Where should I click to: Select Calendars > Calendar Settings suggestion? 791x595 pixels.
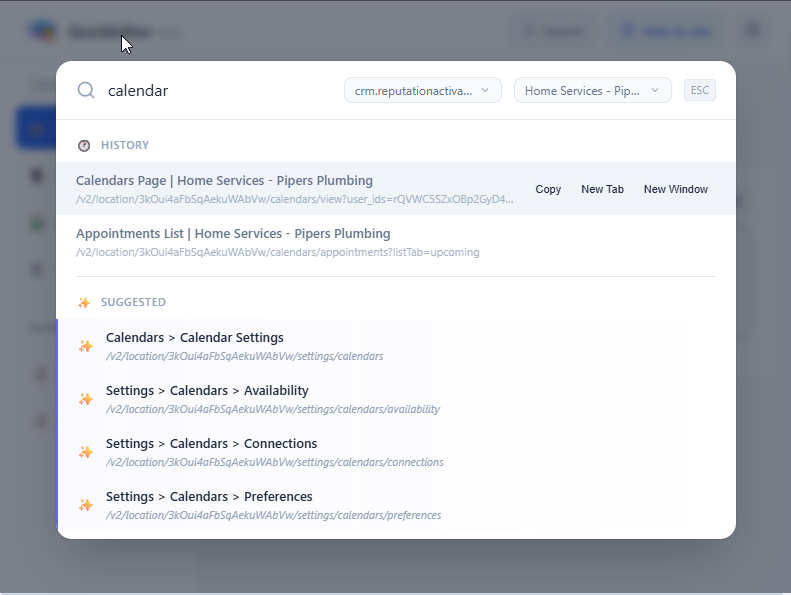tap(396, 346)
